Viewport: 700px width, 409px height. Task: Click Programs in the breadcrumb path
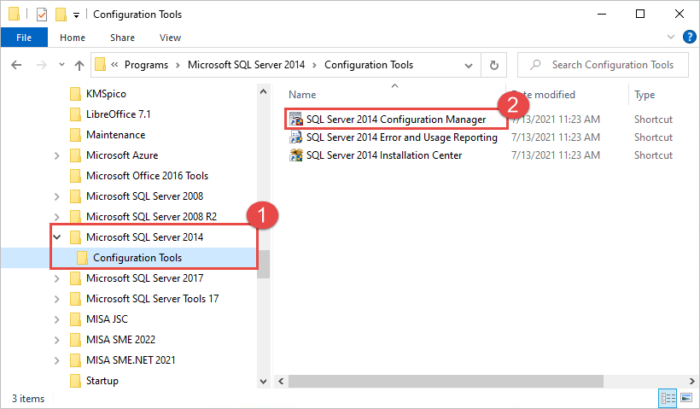[x=153, y=65]
